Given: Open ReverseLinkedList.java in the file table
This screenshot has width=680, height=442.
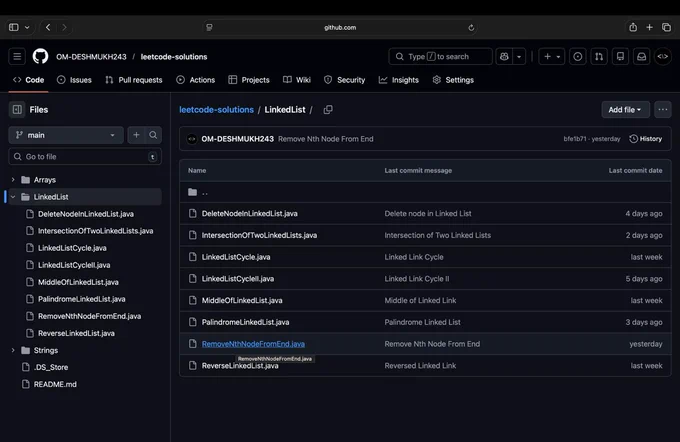Looking at the screenshot, I should (240, 366).
